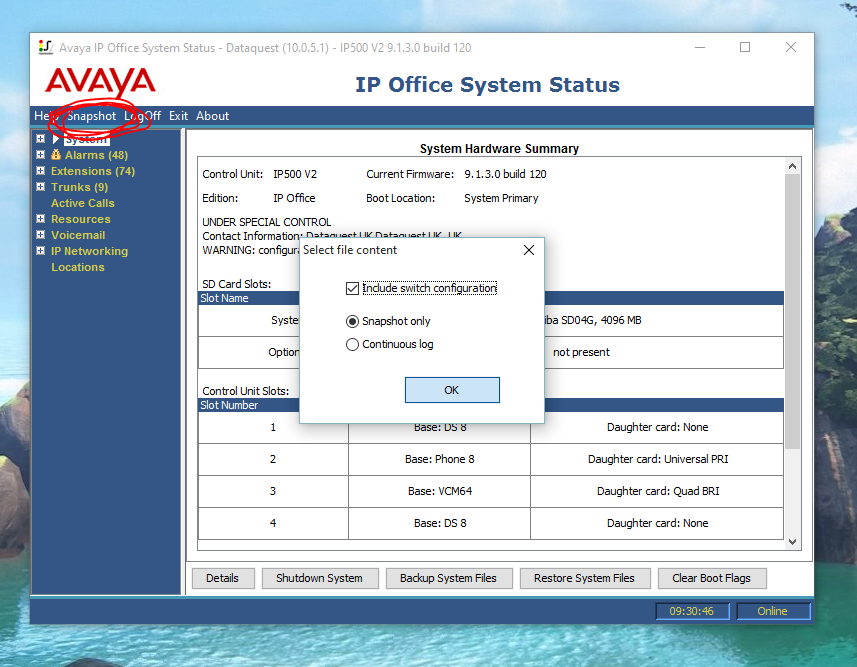Open the LogOff menu item
The image size is (857, 667).
pyautogui.click(x=142, y=116)
